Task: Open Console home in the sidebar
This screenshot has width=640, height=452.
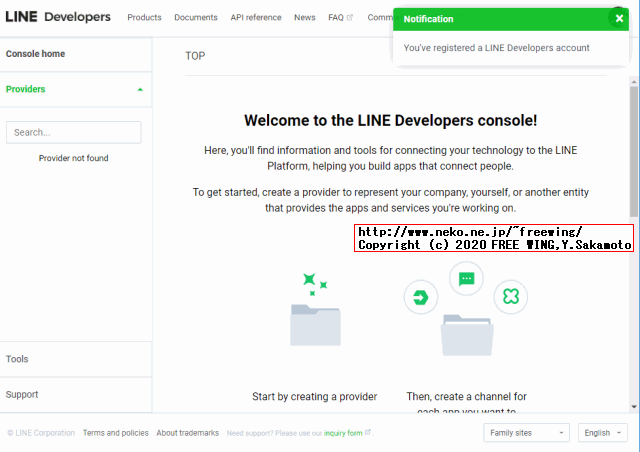Action: pyautogui.click(x=76, y=54)
